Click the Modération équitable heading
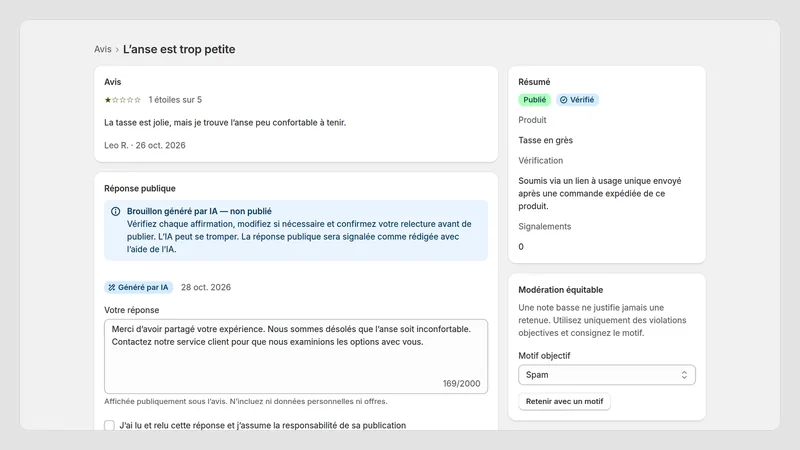 (x=561, y=290)
